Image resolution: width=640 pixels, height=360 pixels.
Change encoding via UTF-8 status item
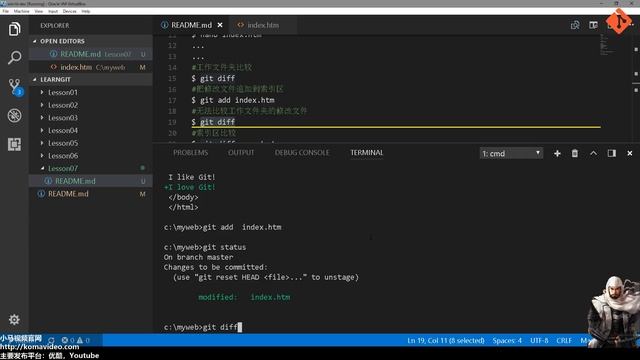pos(539,340)
